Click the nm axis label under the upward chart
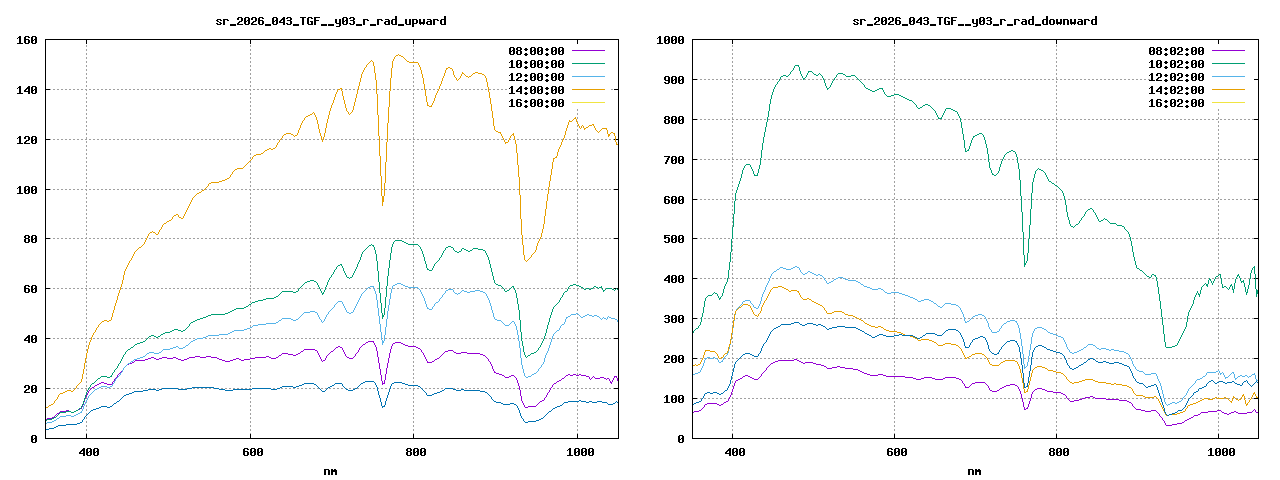Viewport: 1280px width, 480px height. tap(331, 471)
